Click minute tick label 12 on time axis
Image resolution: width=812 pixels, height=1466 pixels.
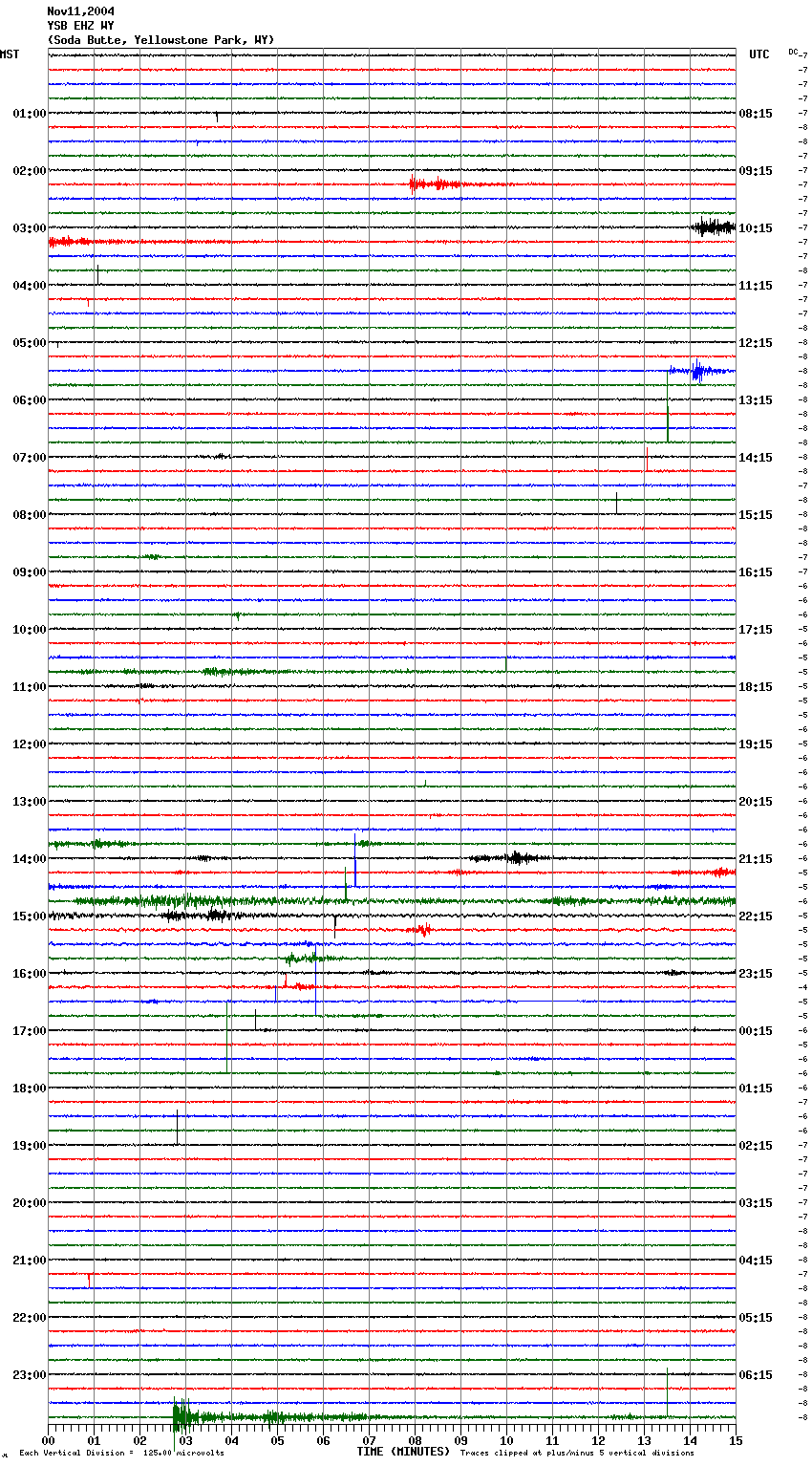point(598,1440)
